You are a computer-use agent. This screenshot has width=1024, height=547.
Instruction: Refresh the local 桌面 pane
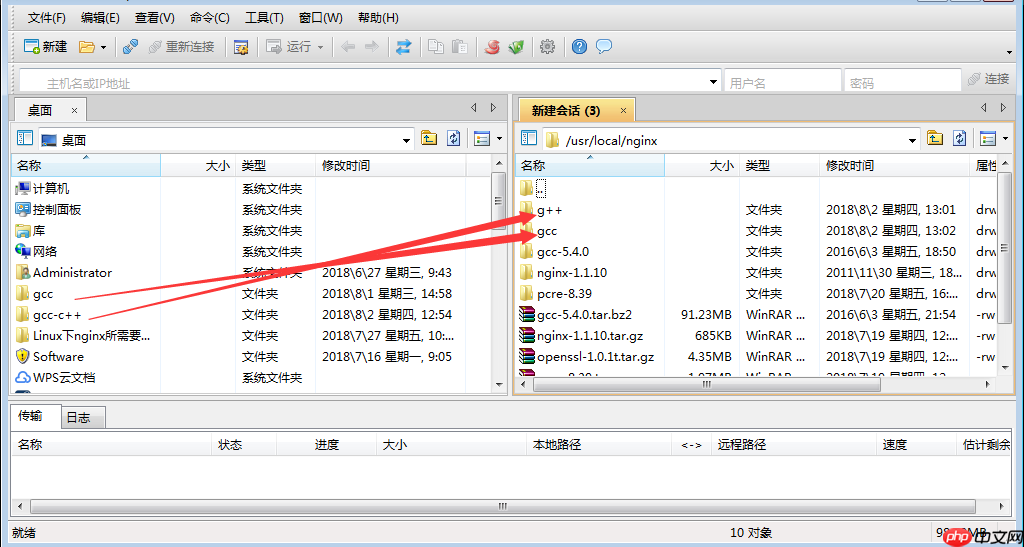click(454, 138)
